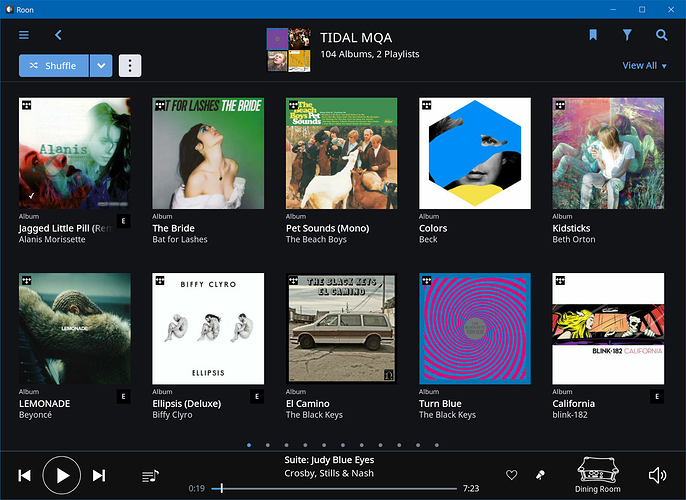Image resolution: width=686 pixels, height=500 pixels.
Task: Click the Shuffle button
Action: tap(54, 66)
